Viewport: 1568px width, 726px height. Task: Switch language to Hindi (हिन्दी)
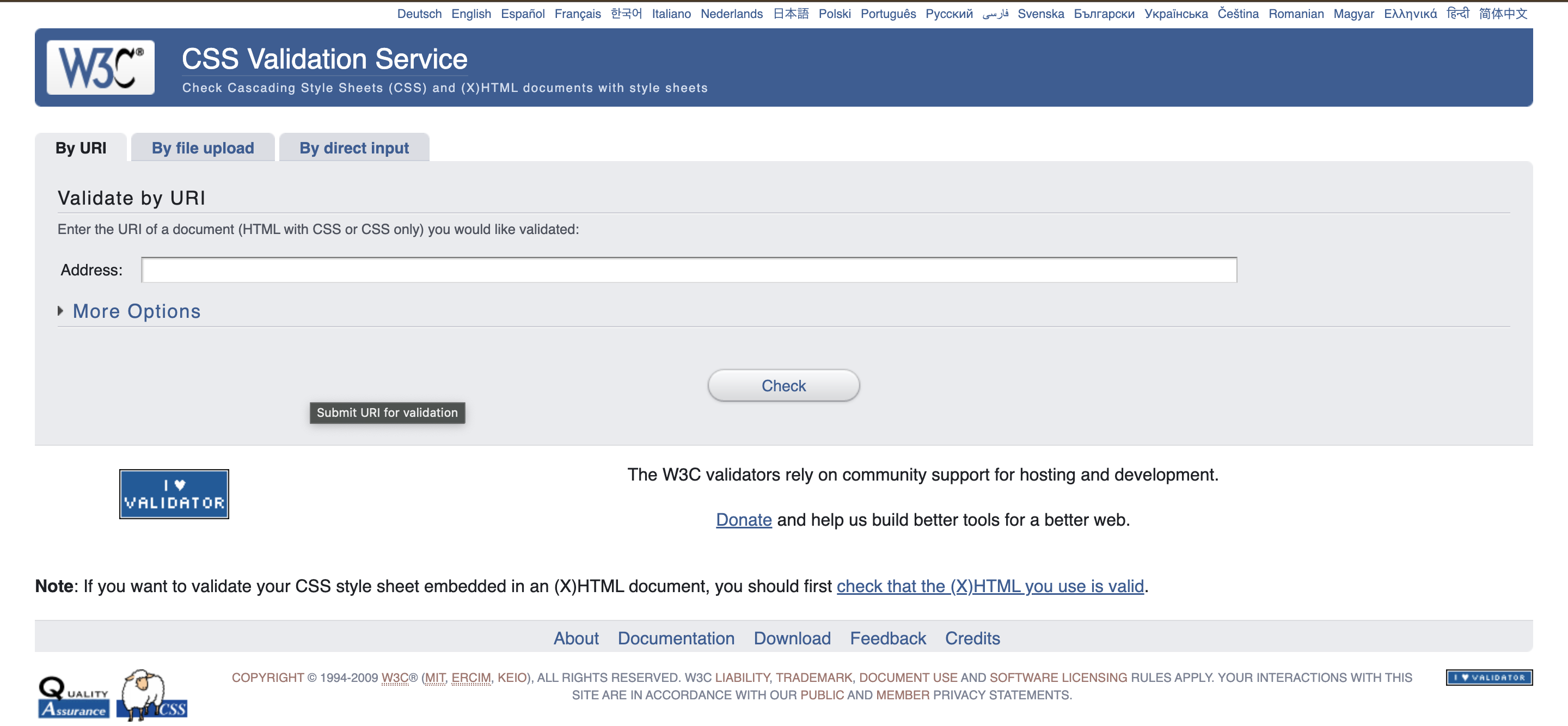point(1458,14)
